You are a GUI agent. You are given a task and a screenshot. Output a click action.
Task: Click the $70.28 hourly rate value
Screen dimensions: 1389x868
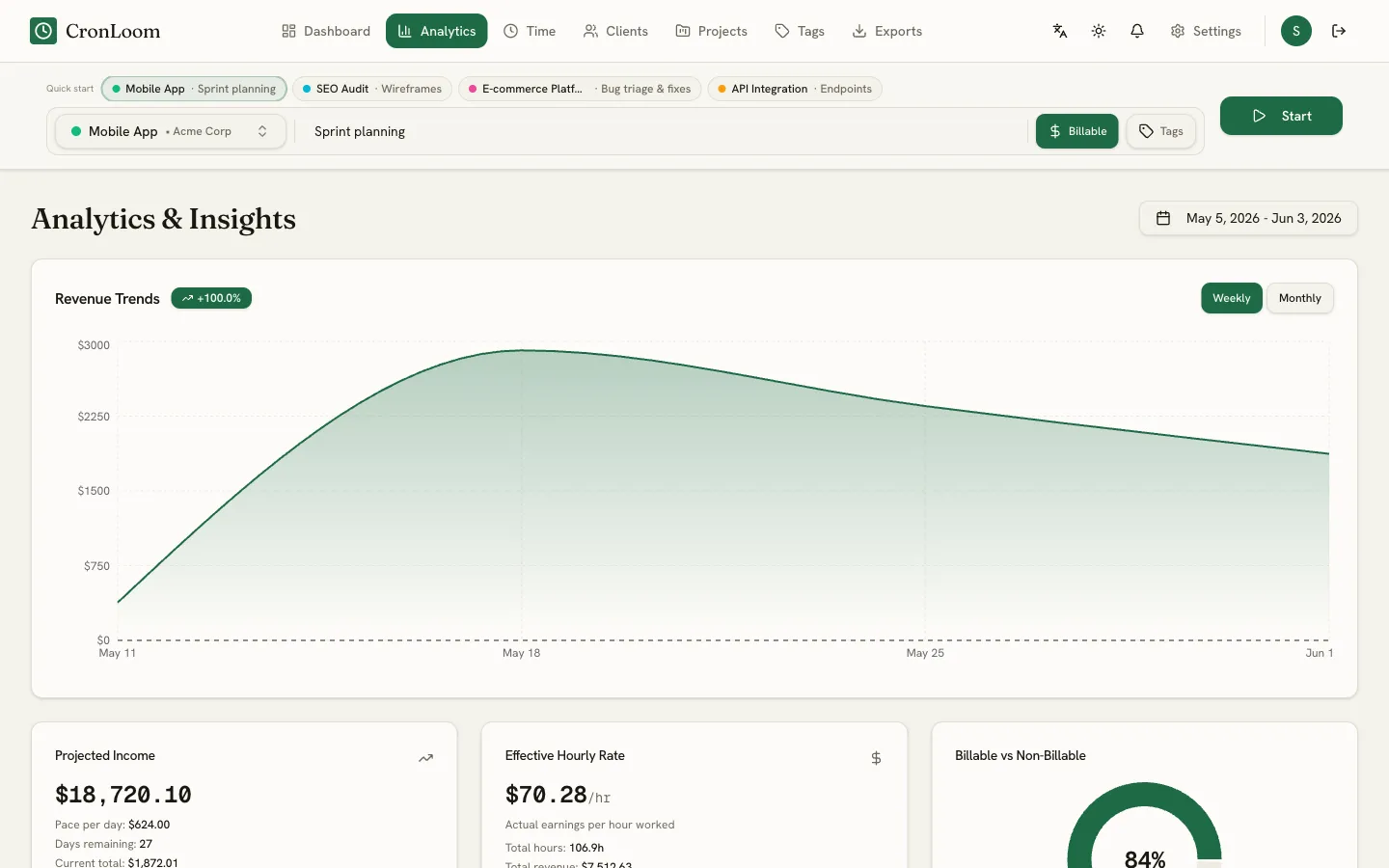(546, 795)
